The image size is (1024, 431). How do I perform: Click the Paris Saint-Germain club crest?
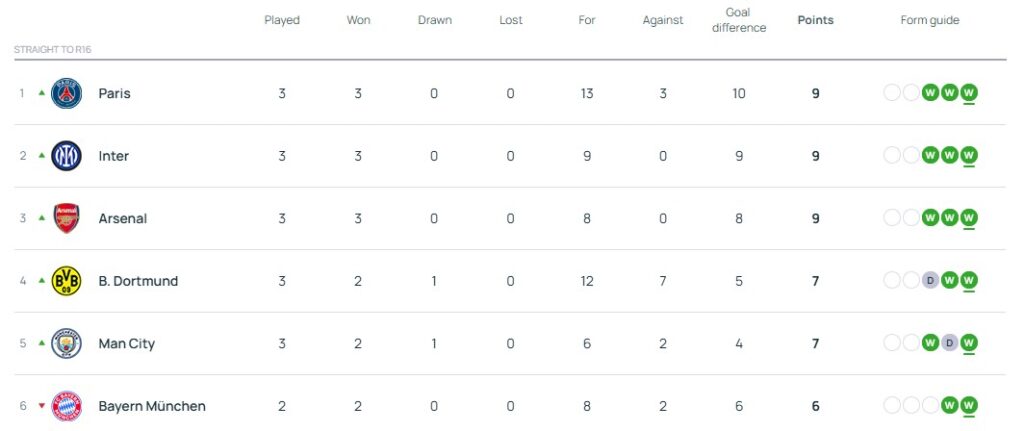(x=66, y=94)
